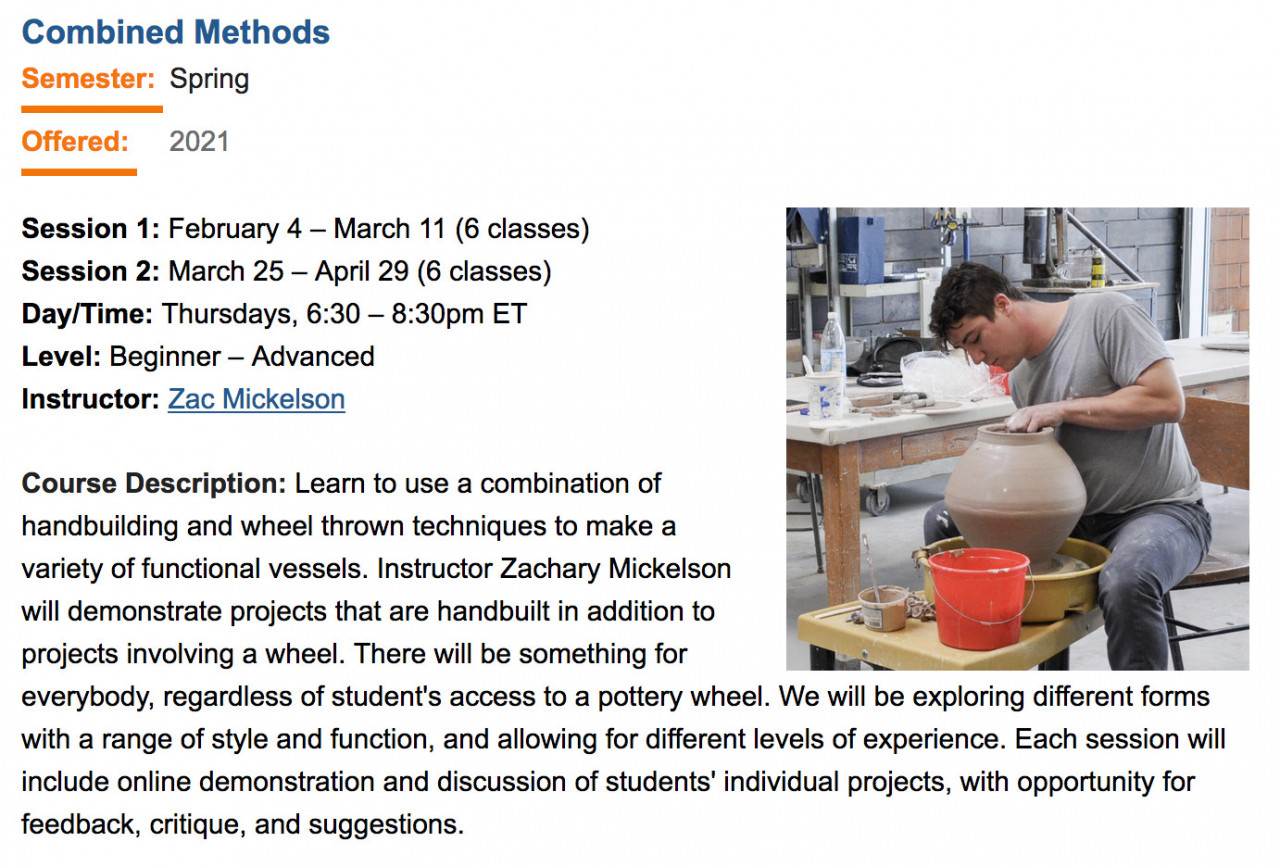Viewport: 1280px width, 867px height.
Task: Click the pottery wheel instructor photo
Action: point(1017,438)
